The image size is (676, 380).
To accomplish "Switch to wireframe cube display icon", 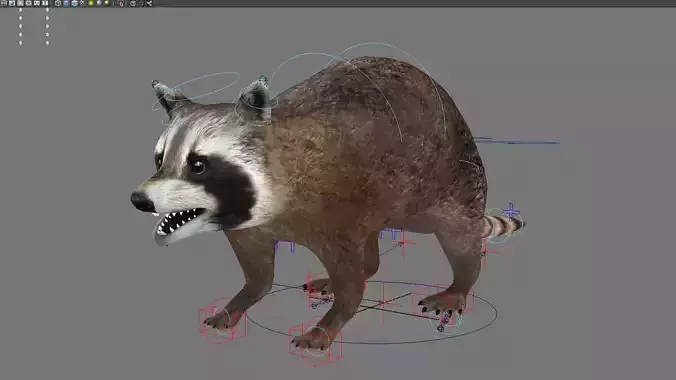I will coord(58,3).
